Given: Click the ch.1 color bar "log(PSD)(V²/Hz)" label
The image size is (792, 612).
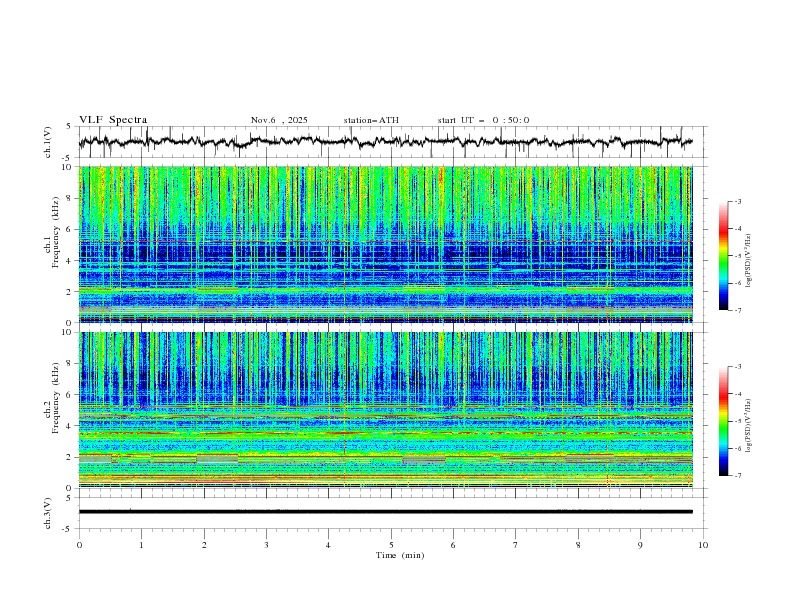Looking at the screenshot, I should point(749,261).
